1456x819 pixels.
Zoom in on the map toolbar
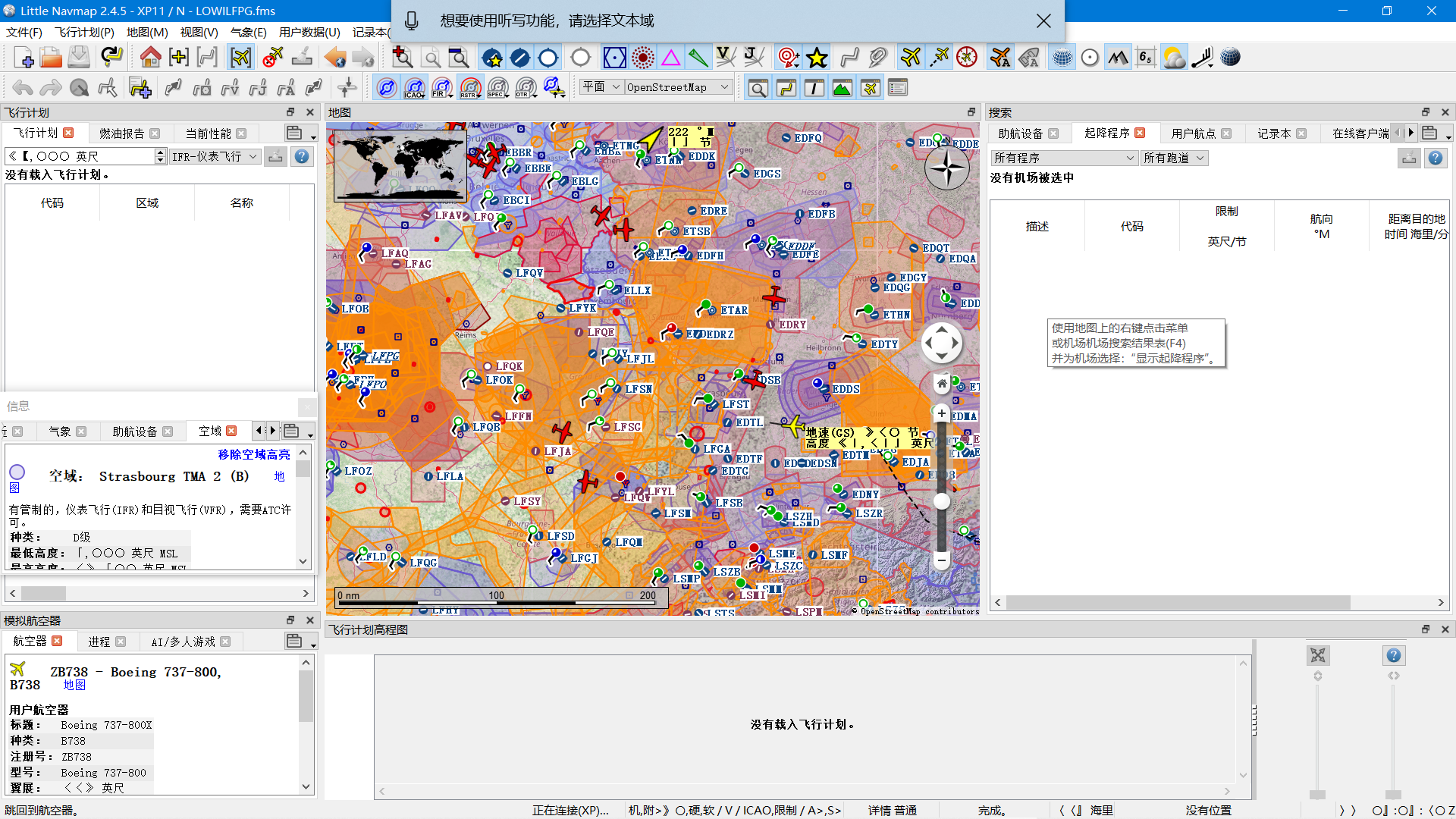click(x=402, y=58)
